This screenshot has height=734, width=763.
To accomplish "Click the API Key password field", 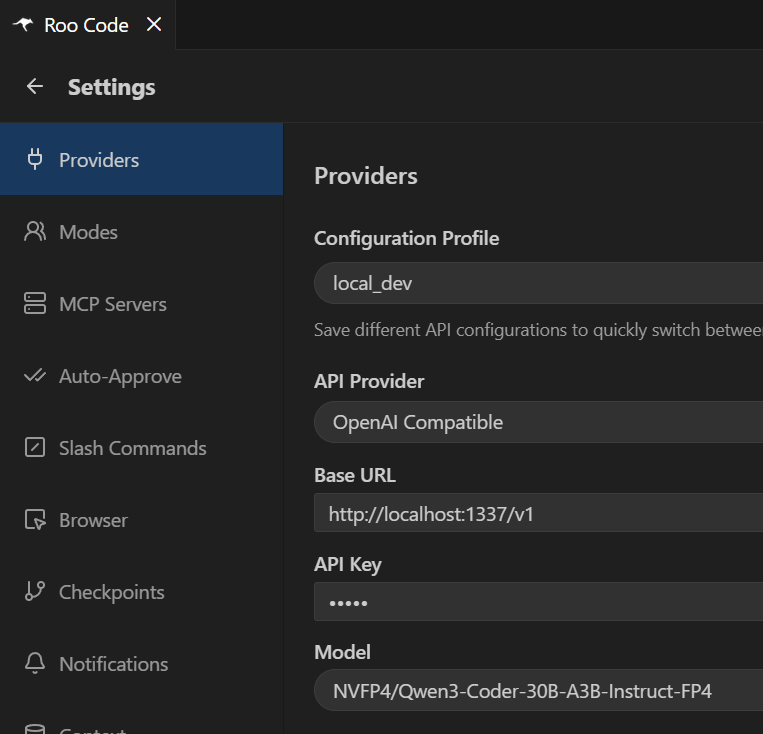I will (x=538, y=602).
